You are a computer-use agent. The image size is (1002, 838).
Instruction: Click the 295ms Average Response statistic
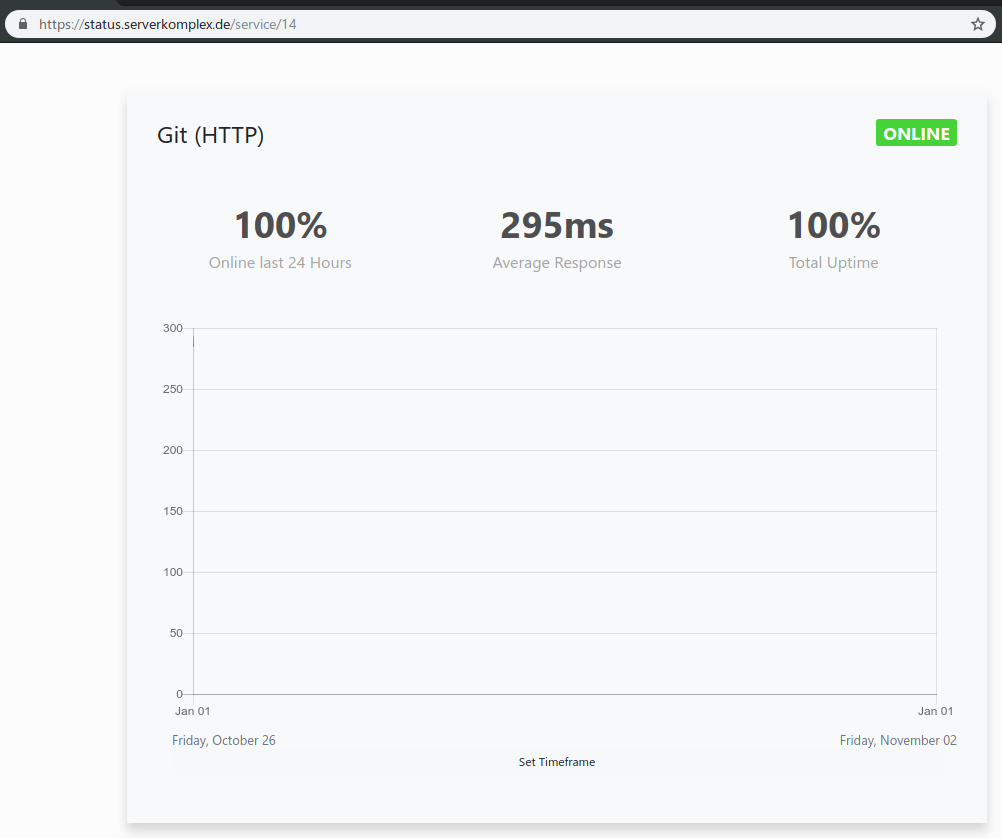click(556, 225)
